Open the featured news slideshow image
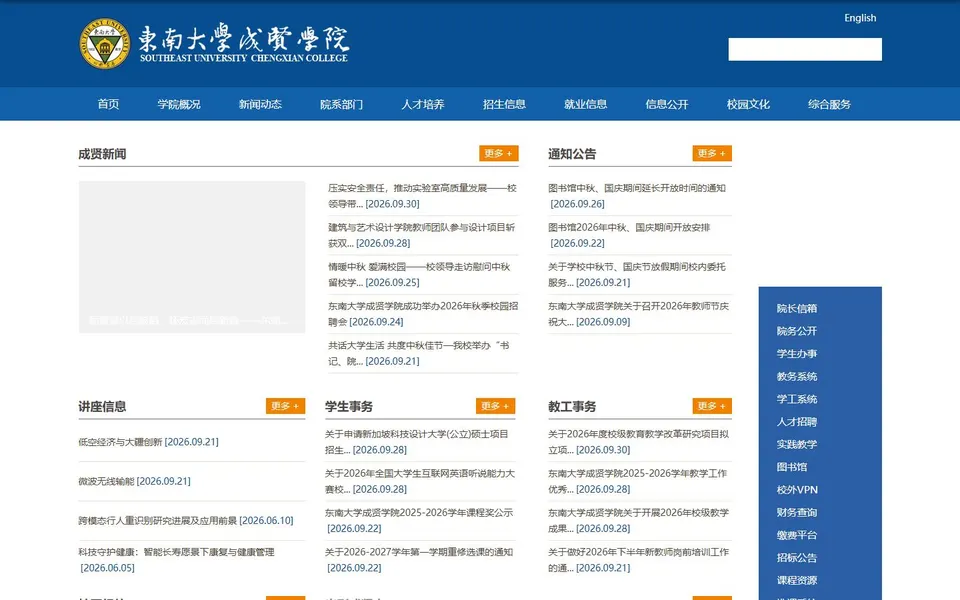 (x=192, y=257)
